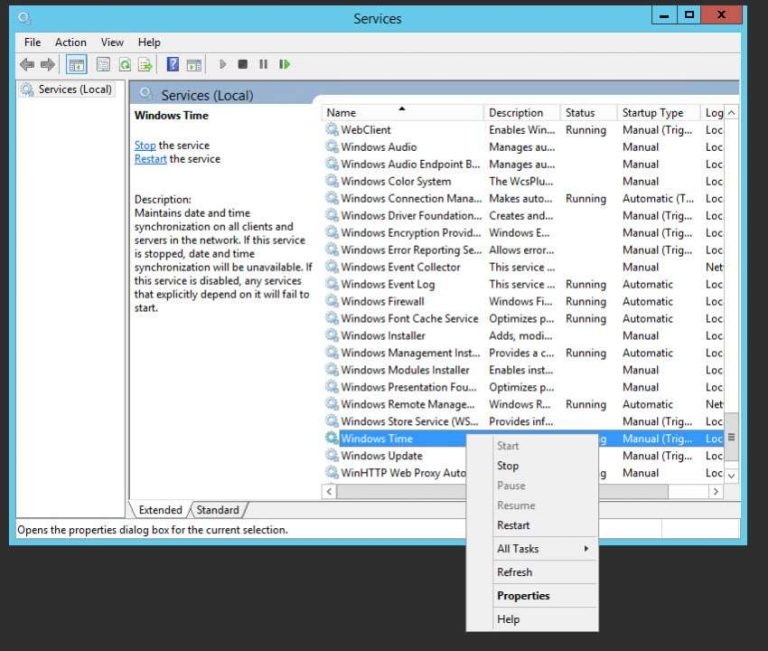Open the Action menu
Screen dimensions: 768x651
(x=71, y=42)
